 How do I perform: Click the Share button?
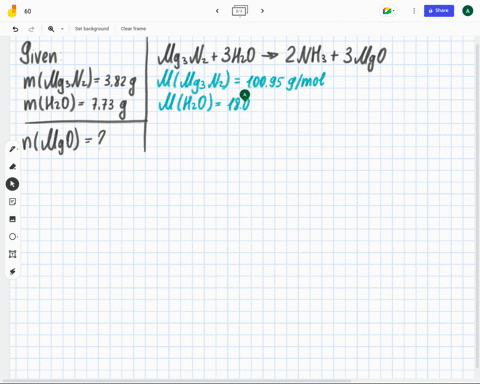tap(439, 11)
